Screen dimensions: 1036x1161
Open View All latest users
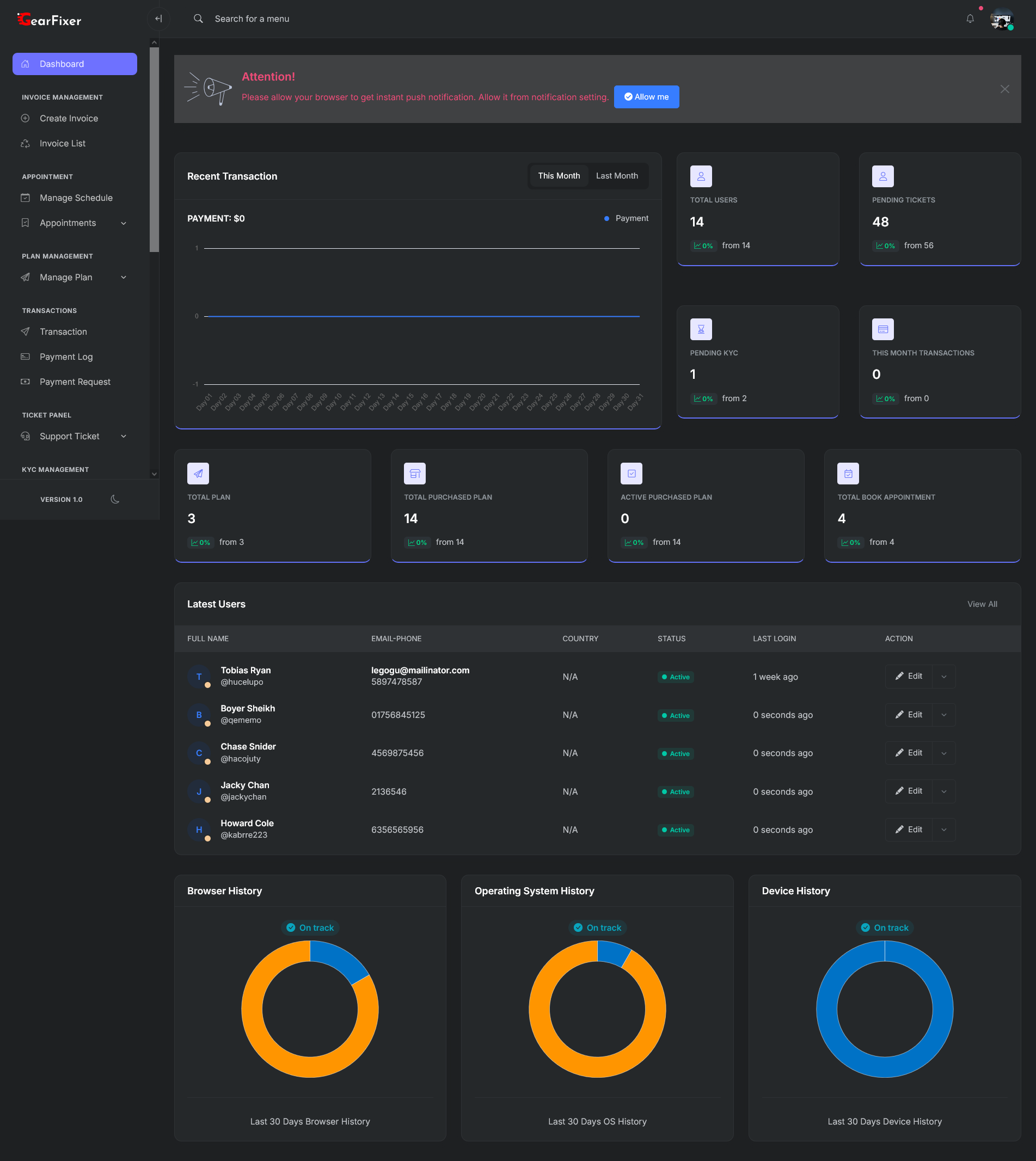point(982,604)
